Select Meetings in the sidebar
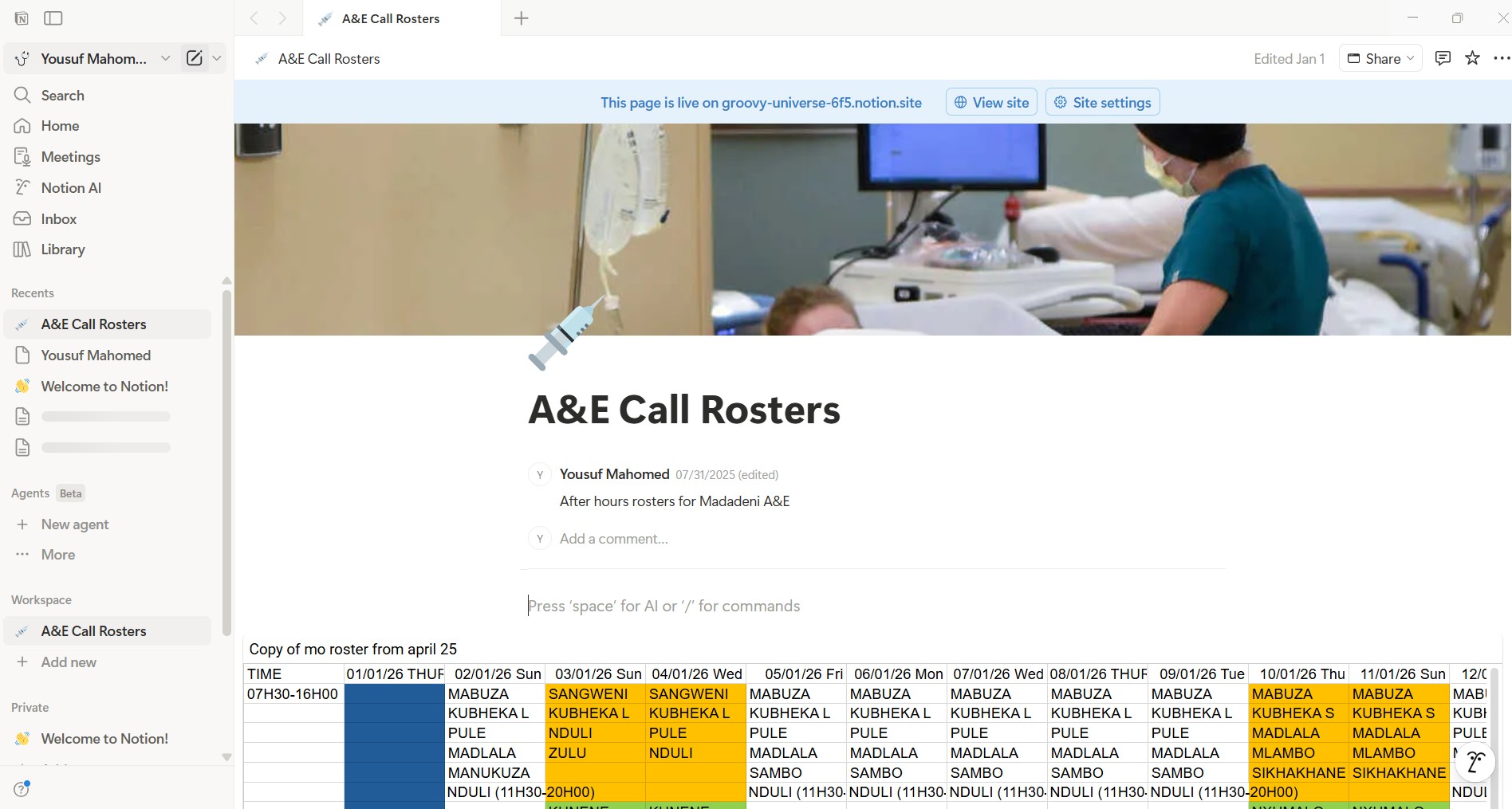The height and width of the screenshot is (809, 1512). pyautogui.click(x=70, y=156)
